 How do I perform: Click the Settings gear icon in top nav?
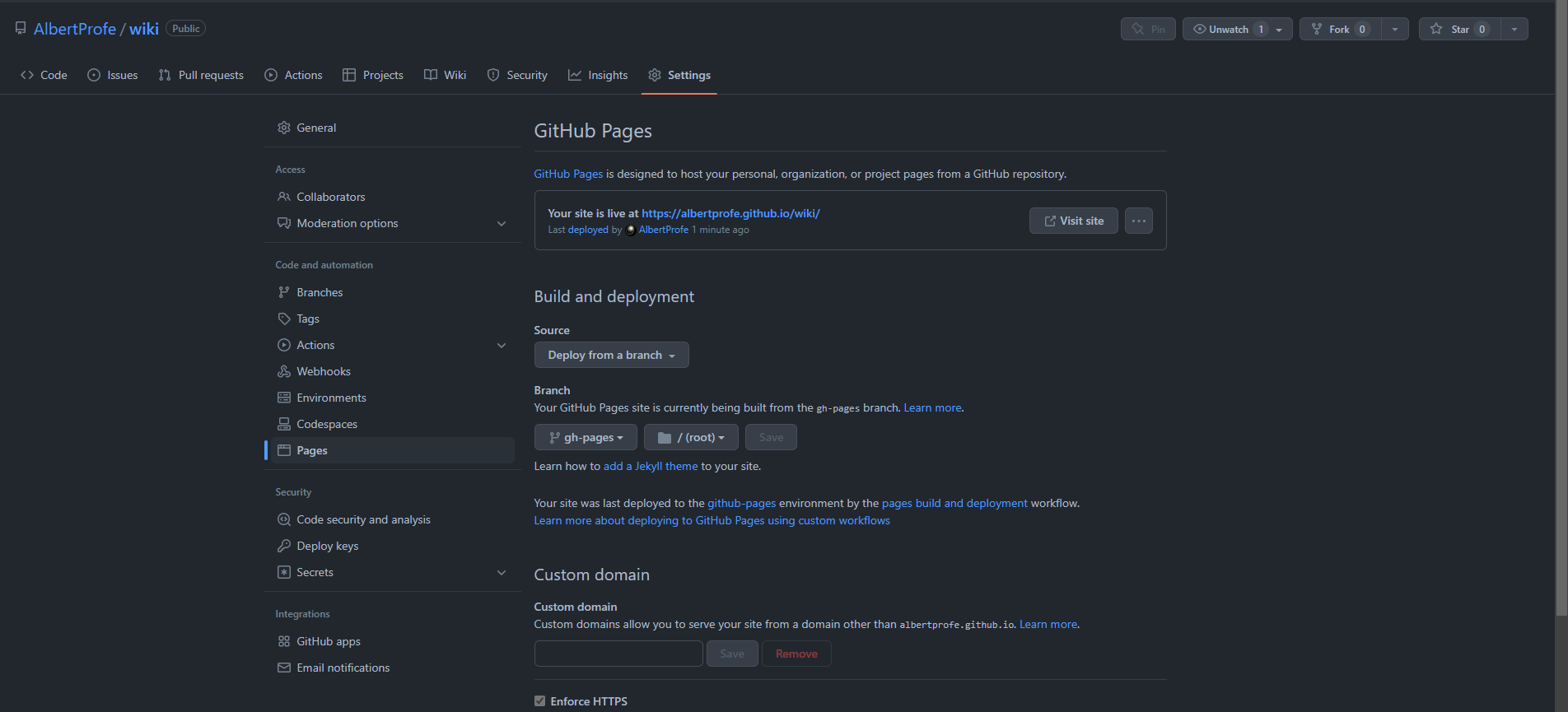(x=655, y=75)
